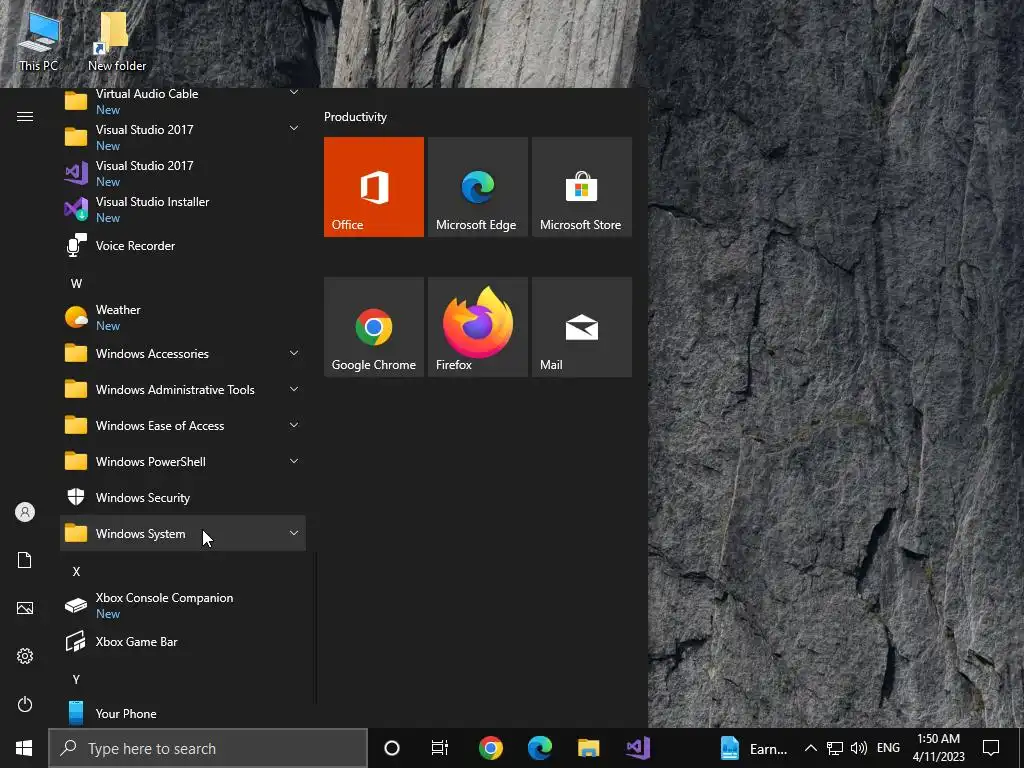Click the X letter header

(x=76, y=571)
